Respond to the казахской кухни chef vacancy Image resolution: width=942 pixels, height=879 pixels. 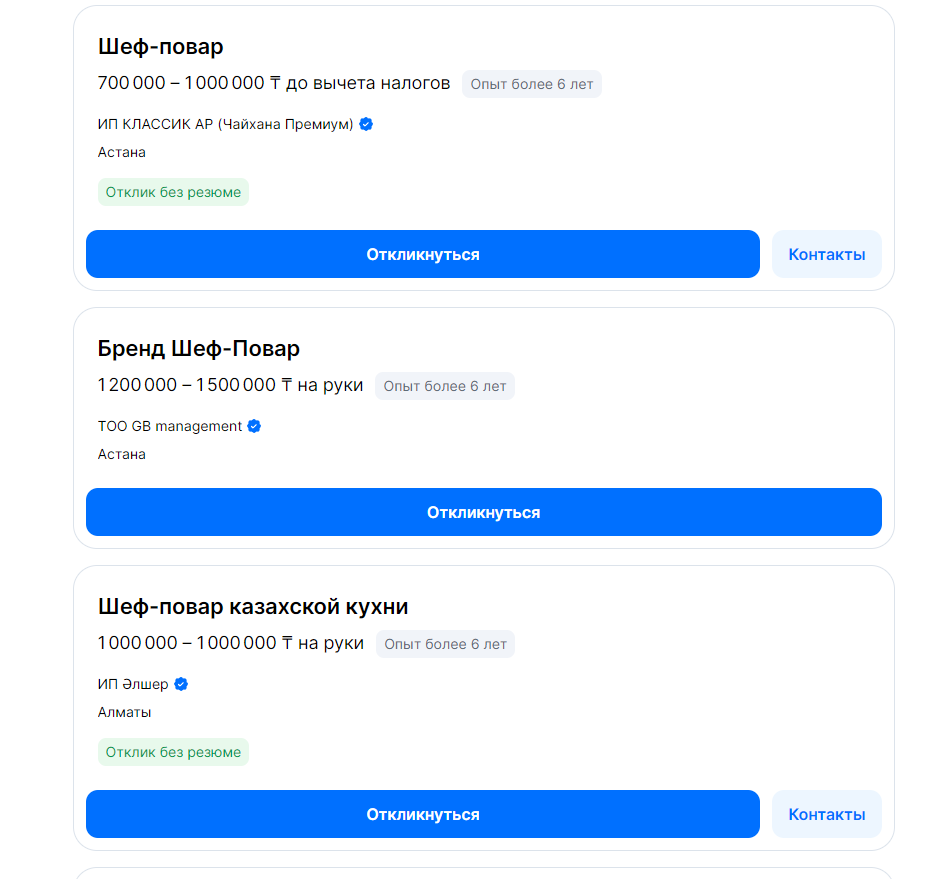(422, 814)
